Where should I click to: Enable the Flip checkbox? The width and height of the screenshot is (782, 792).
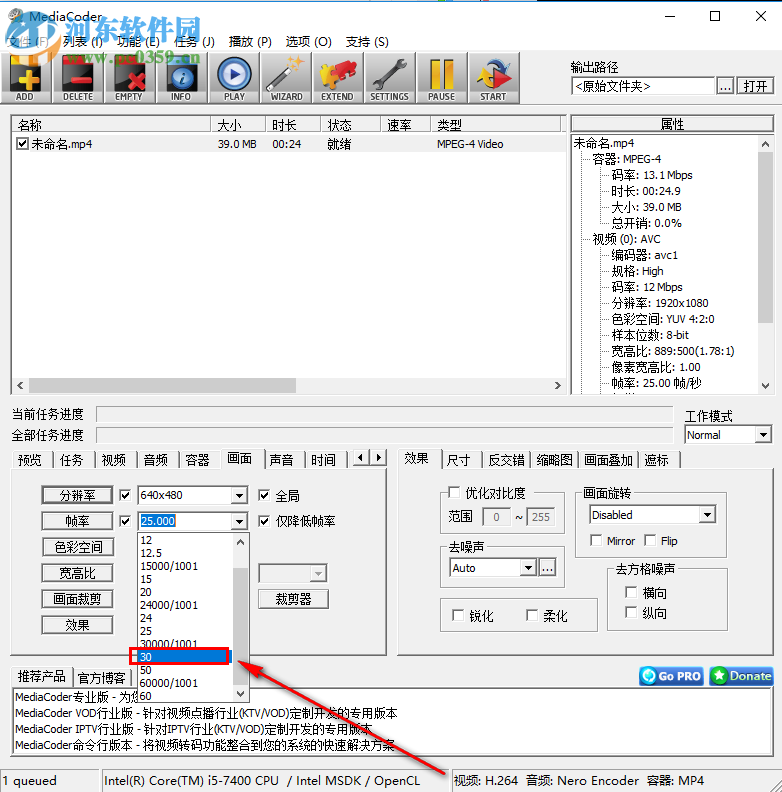point(650,540)
